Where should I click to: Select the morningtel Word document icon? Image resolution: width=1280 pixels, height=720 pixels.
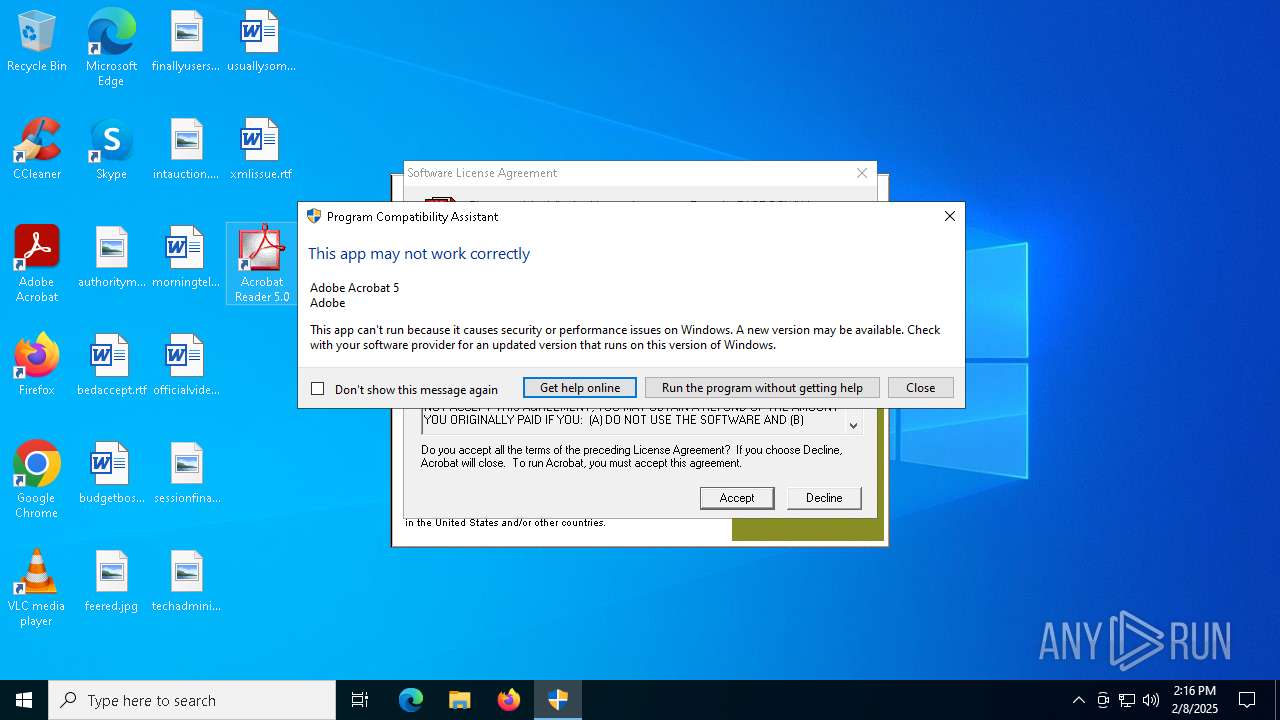click(186, 258)
